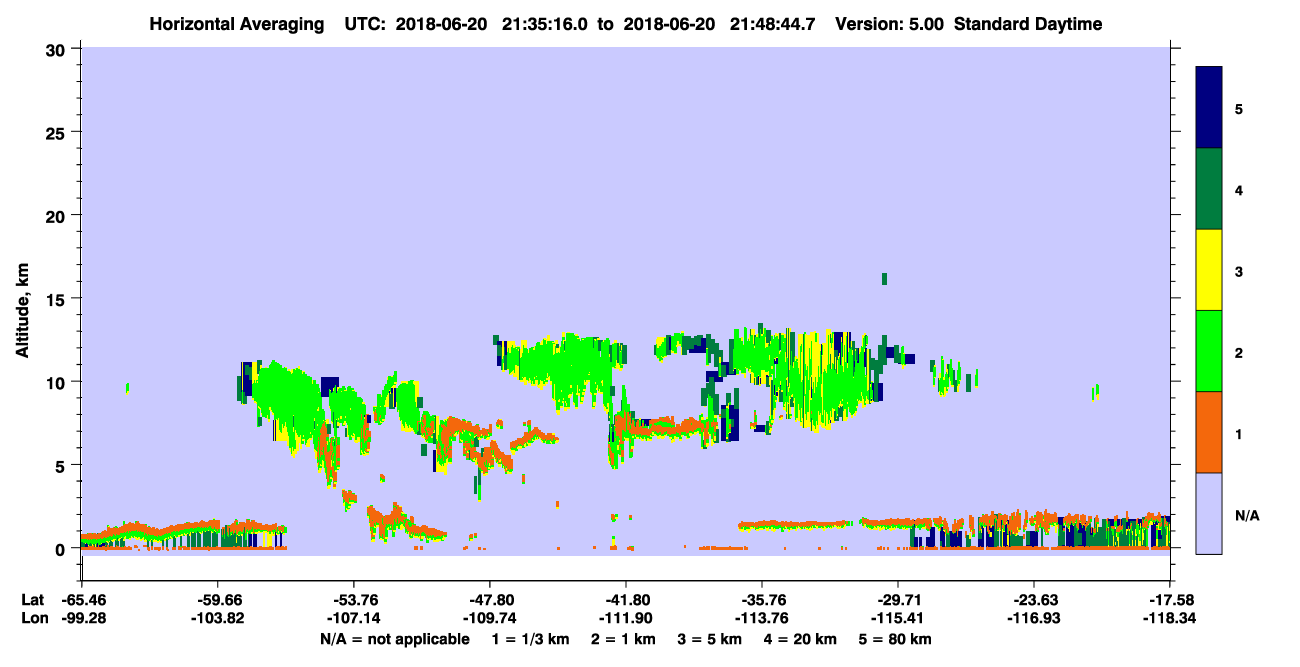Viewport: 1300px width, 667px height.
Task: Click the 'N/A = not applicable' legend text
Action: click(394, 638)
